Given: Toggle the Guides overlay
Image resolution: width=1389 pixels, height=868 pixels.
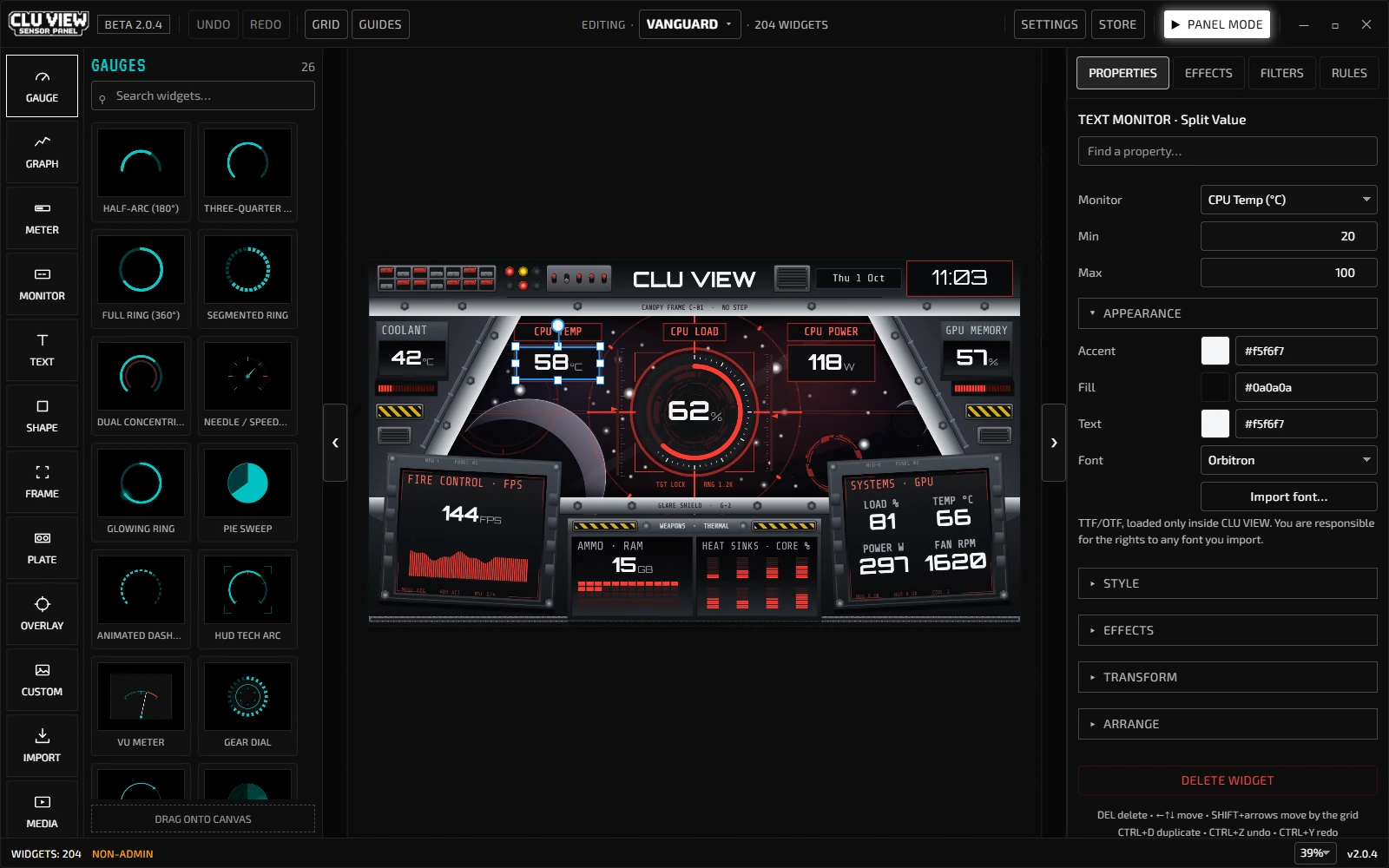Looking at the screenshot, I should (380, 24).
